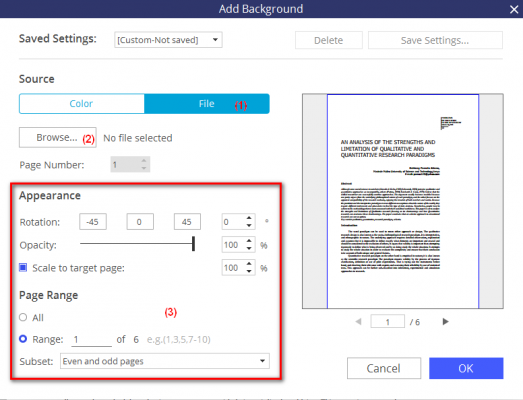Open the Saved Settings dropdown

pyautogui.click(x=168, y=40)
